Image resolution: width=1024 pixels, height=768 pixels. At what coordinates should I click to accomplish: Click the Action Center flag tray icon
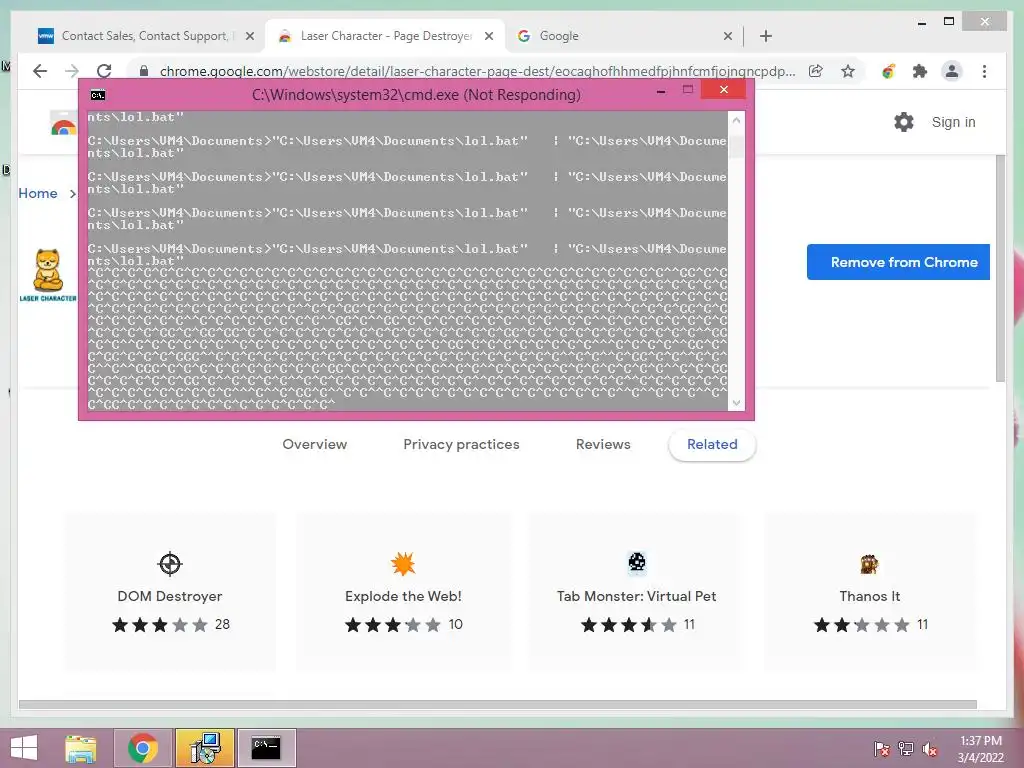pos(882,748)
